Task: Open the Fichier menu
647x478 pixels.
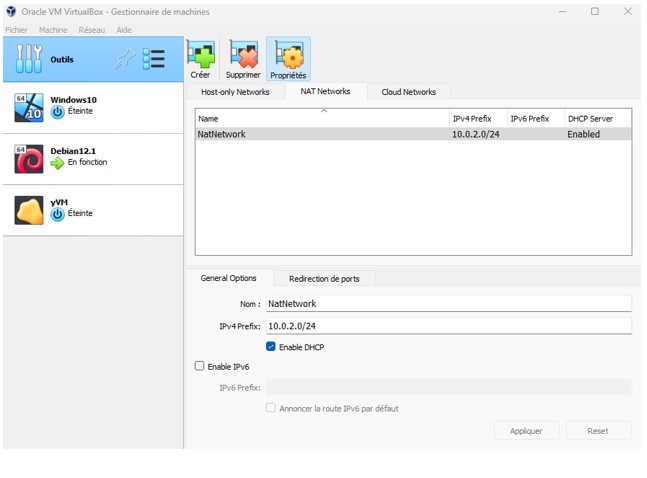Action: click(x=17, y=30)
